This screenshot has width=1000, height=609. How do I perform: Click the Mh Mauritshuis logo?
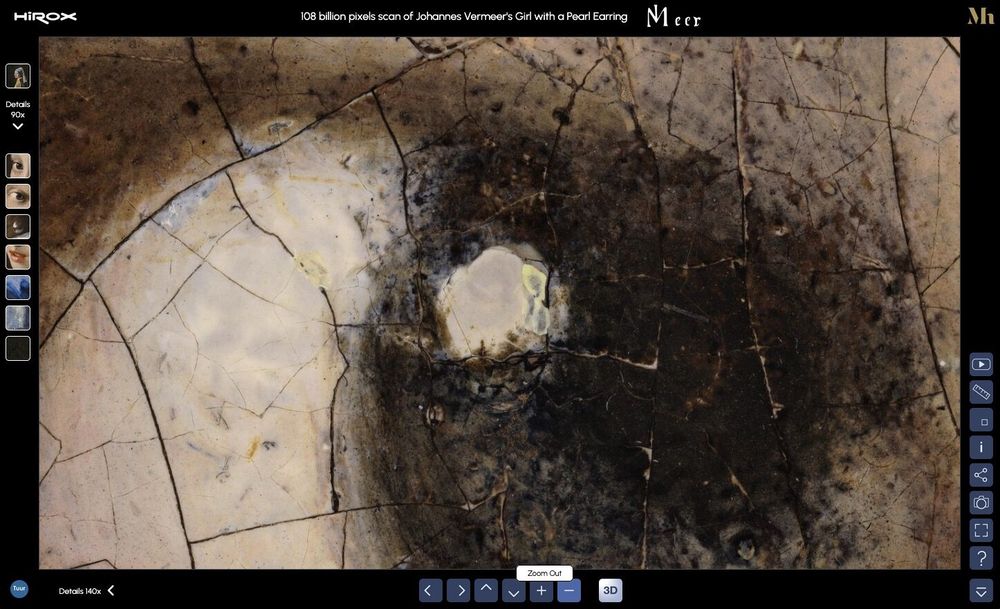(x=980, y=16)
